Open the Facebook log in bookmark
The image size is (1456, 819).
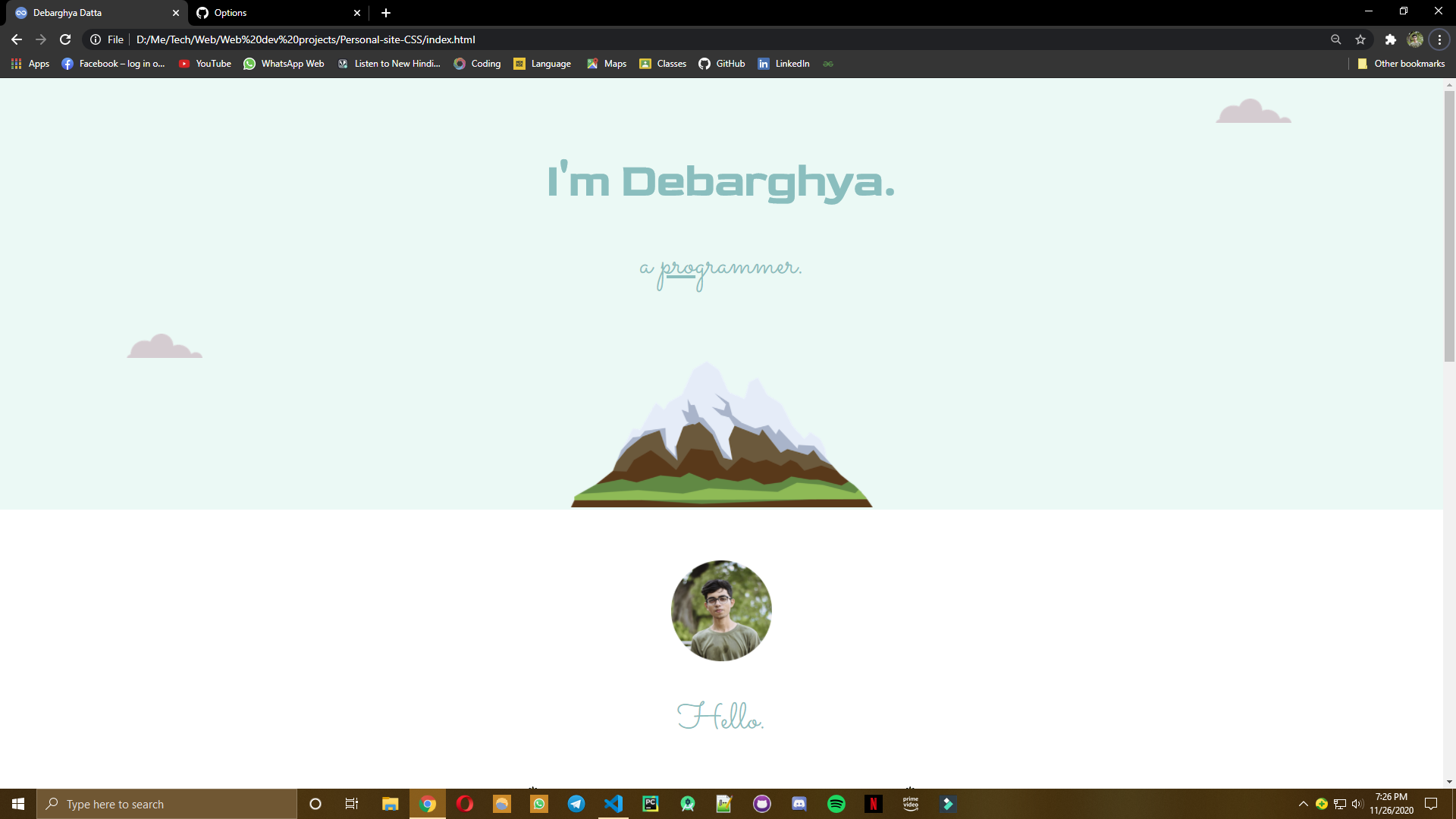click(112, 64)
